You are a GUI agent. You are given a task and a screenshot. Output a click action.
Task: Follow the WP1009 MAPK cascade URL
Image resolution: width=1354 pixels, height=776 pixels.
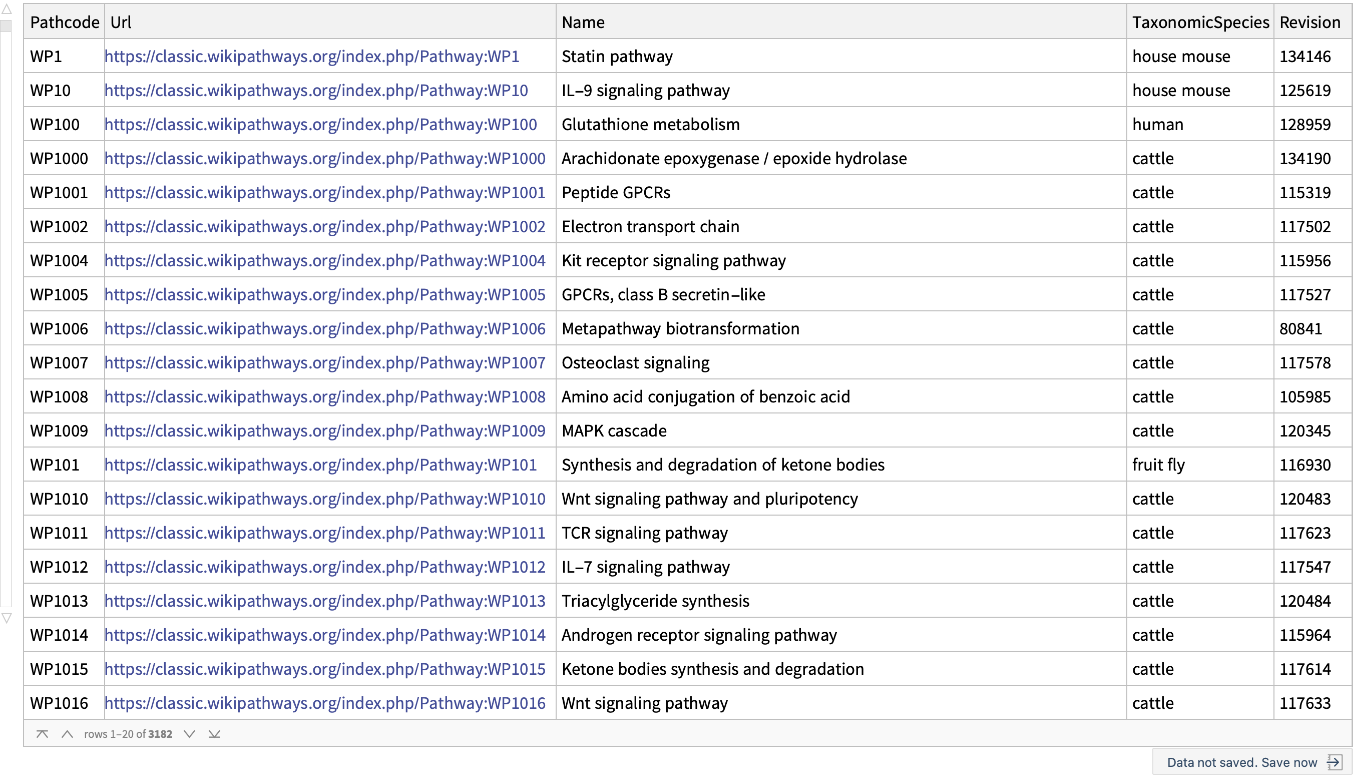point(325,431)
